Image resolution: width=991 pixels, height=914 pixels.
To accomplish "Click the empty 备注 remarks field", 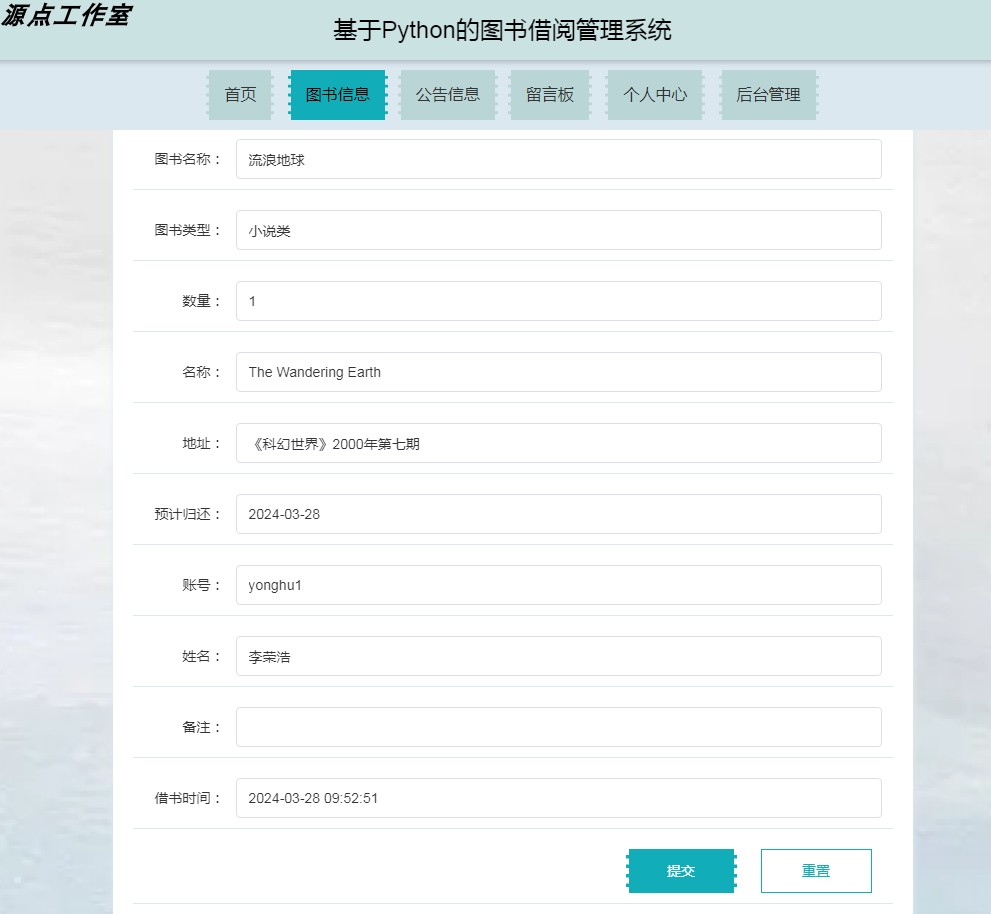I will [x=558, y=726].
